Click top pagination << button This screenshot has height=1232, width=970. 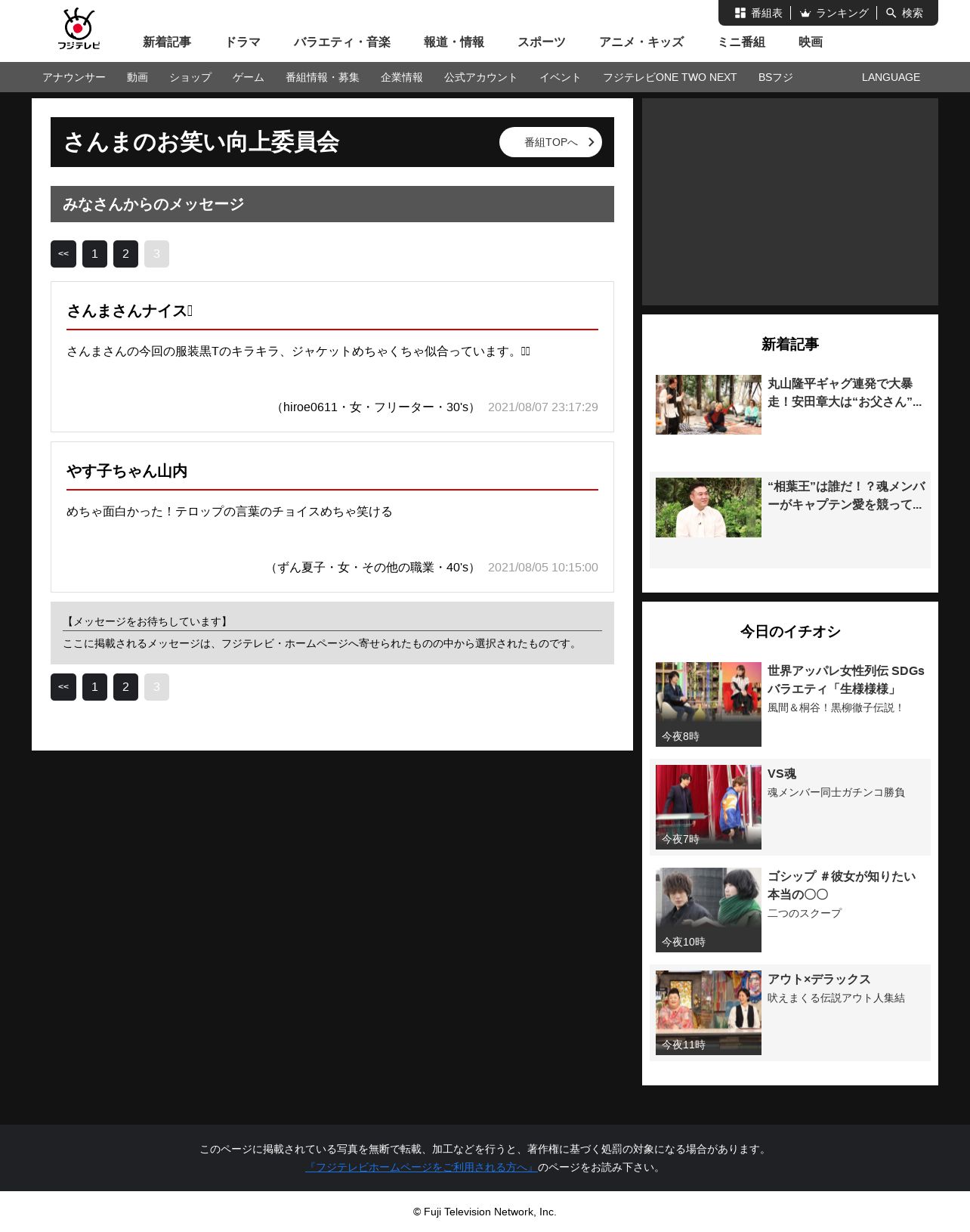click(x=63, y=254)
